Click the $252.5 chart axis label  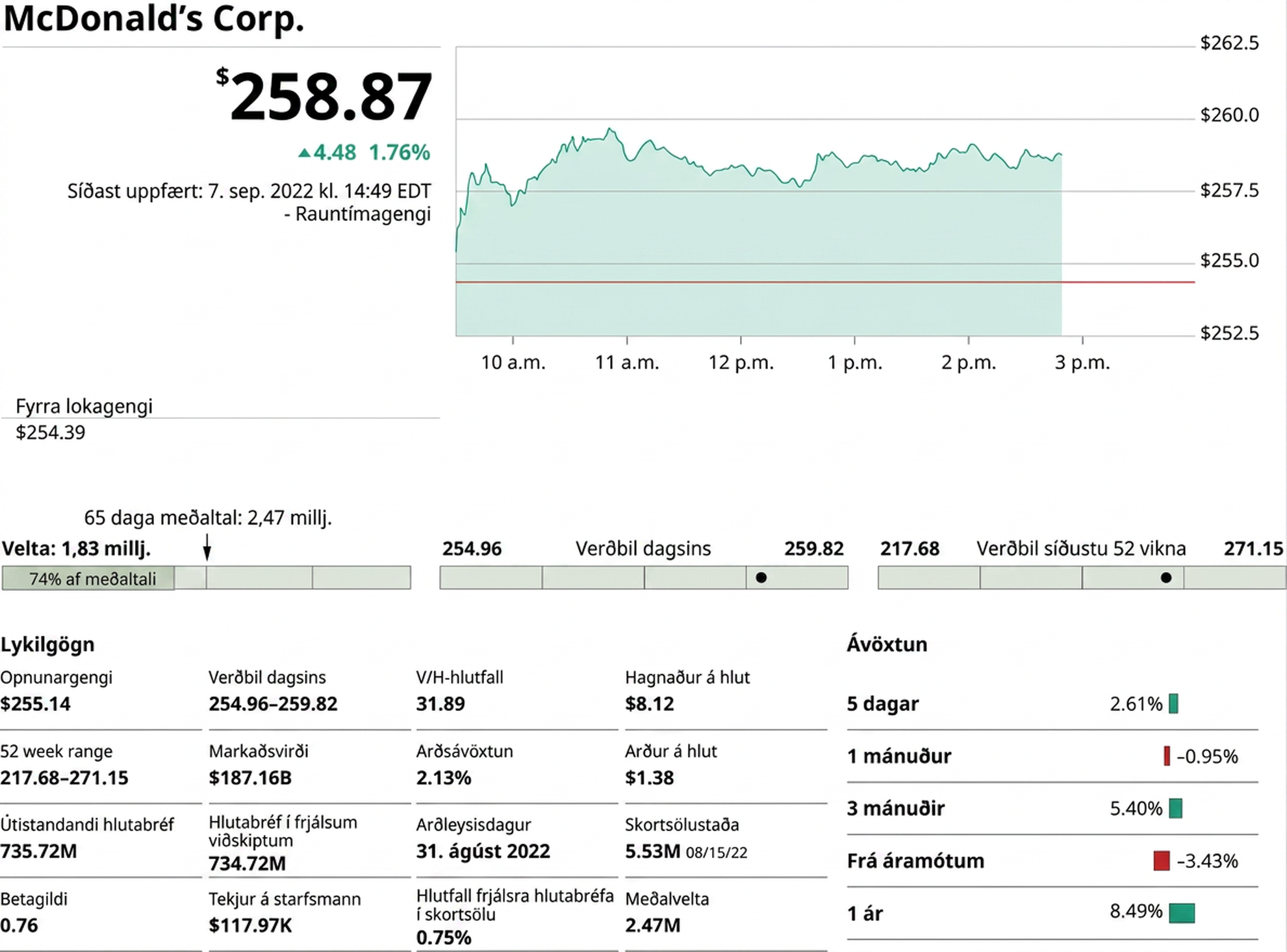[1229, 333]
